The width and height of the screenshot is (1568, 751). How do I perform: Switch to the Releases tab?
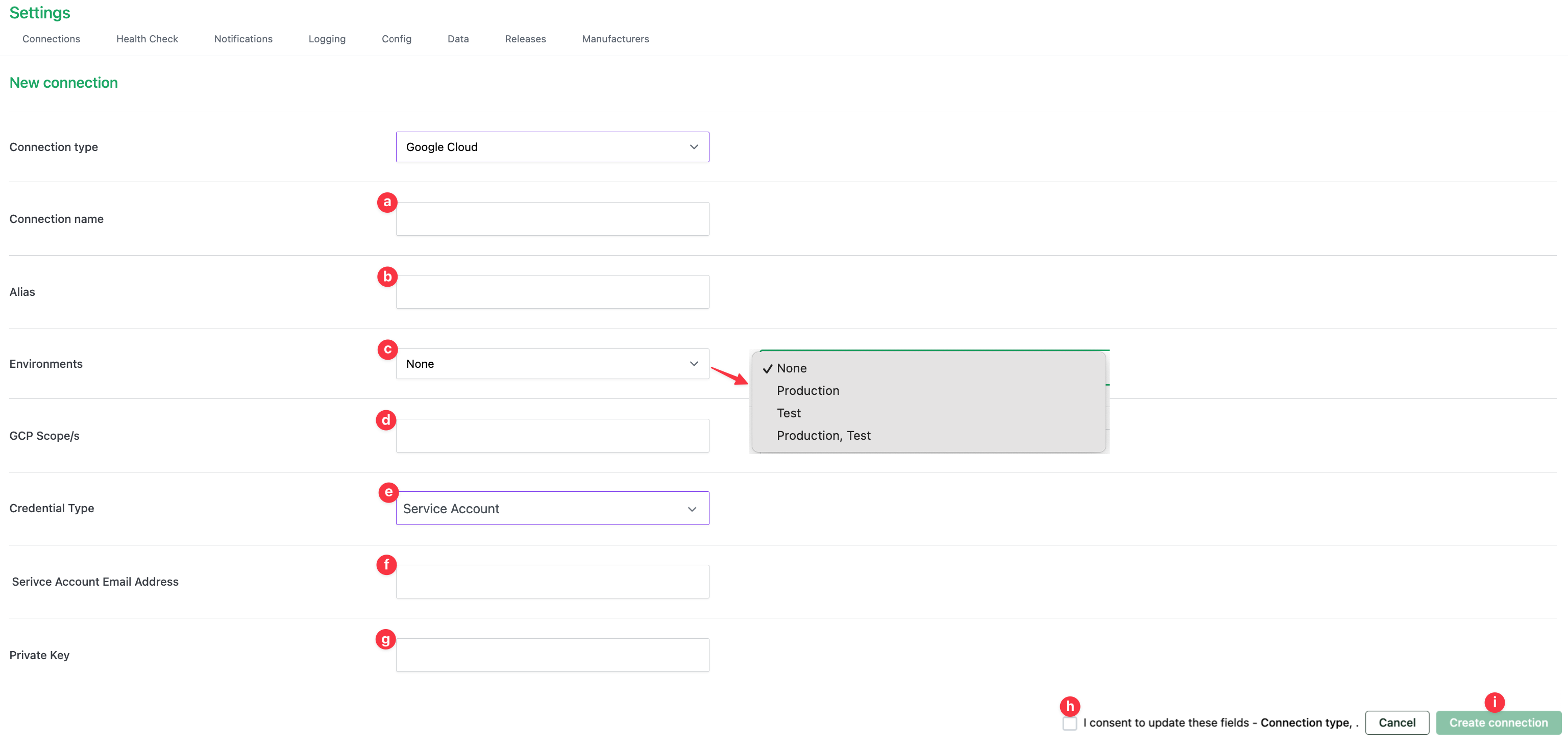525,39
